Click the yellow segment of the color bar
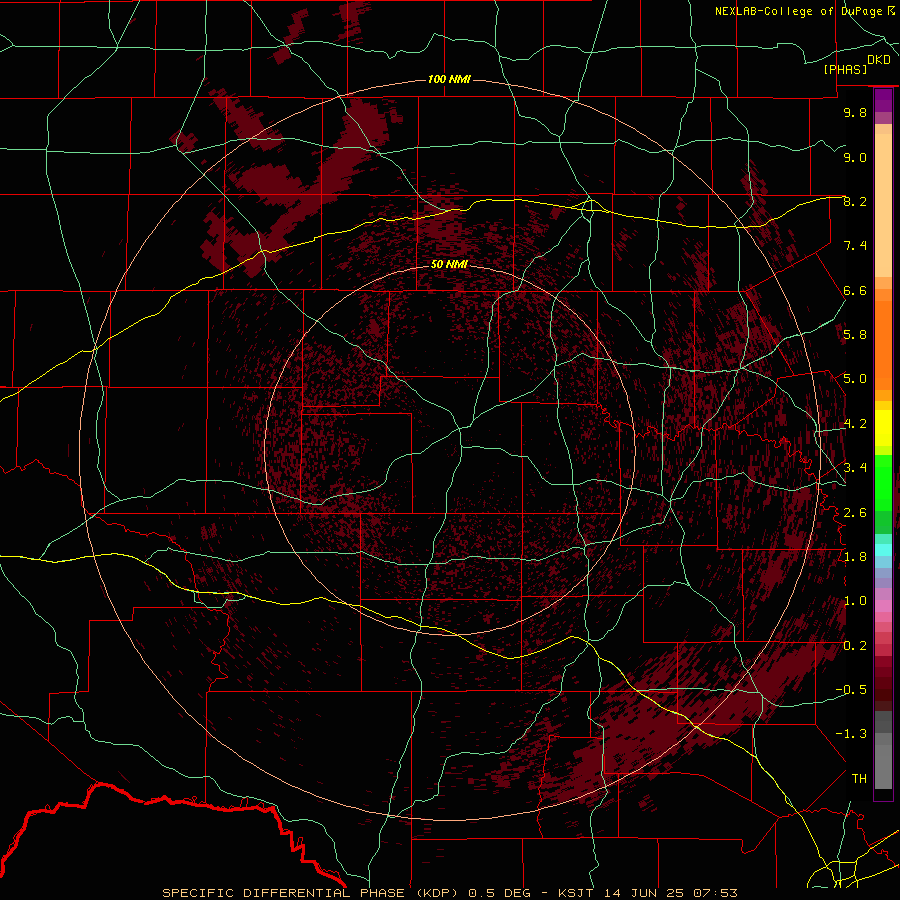 point(883,428)
